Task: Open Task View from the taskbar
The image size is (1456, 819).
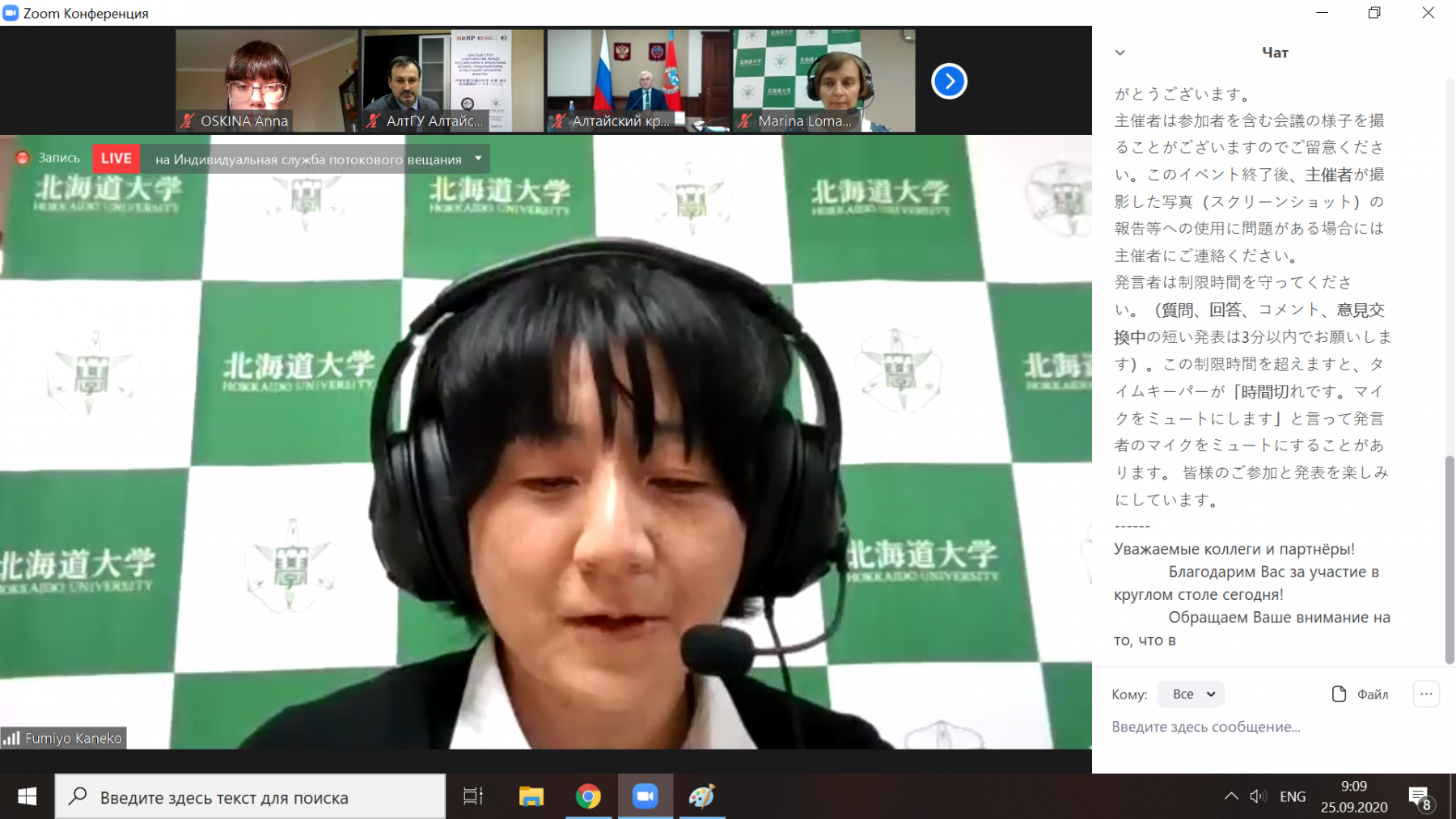Action: 473,796
